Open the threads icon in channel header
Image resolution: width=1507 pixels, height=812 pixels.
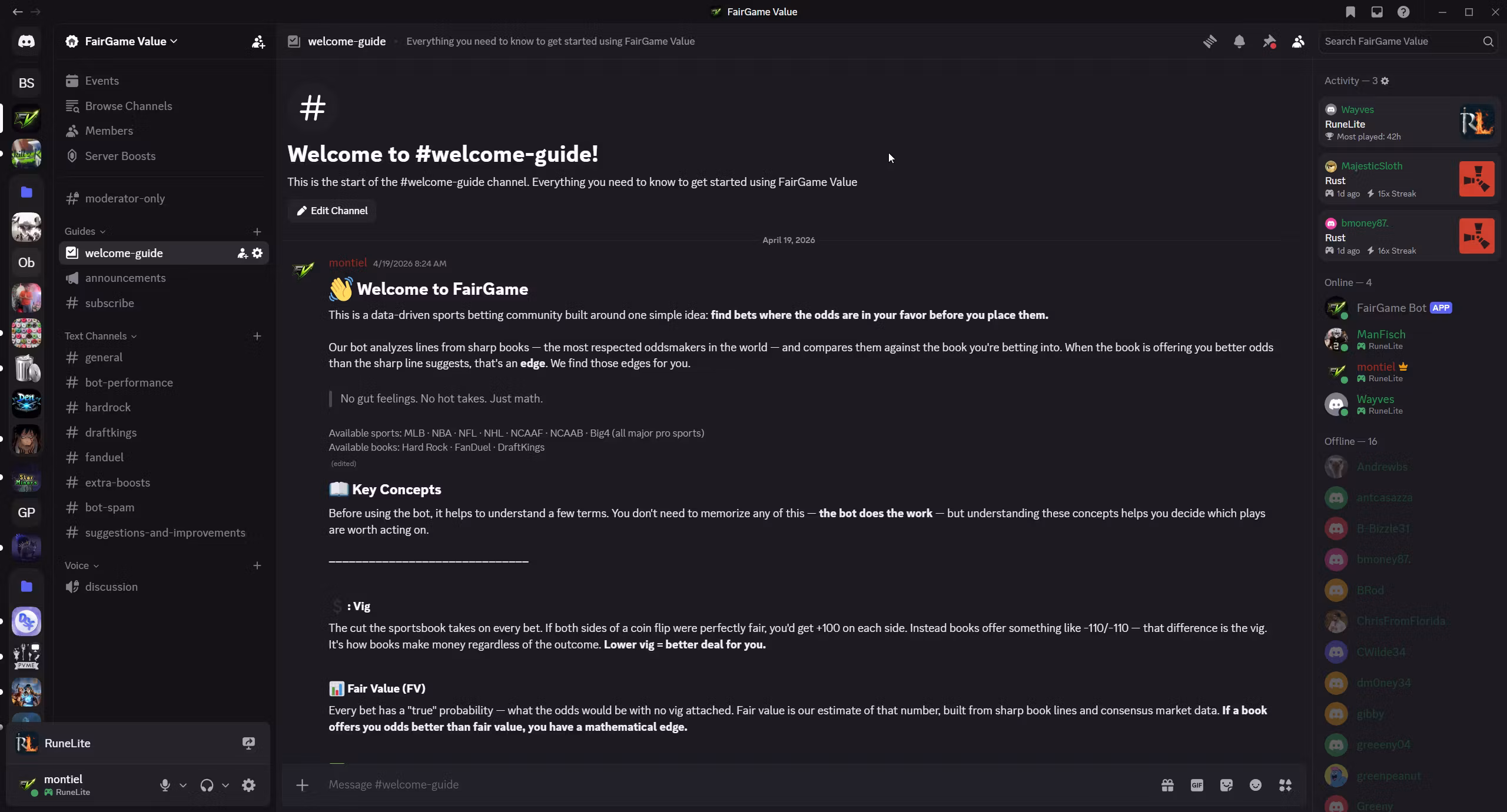pyautogui.click(x=1210, y=41)
